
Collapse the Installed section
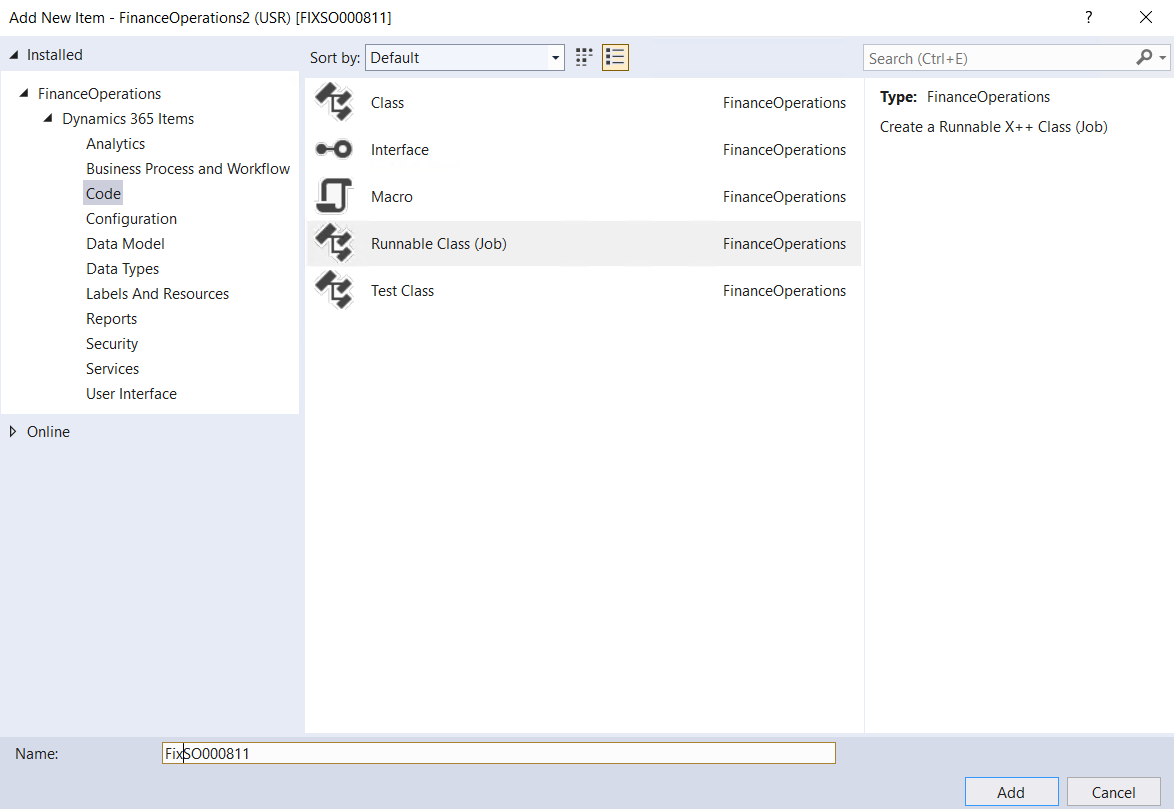click(13, 55)
